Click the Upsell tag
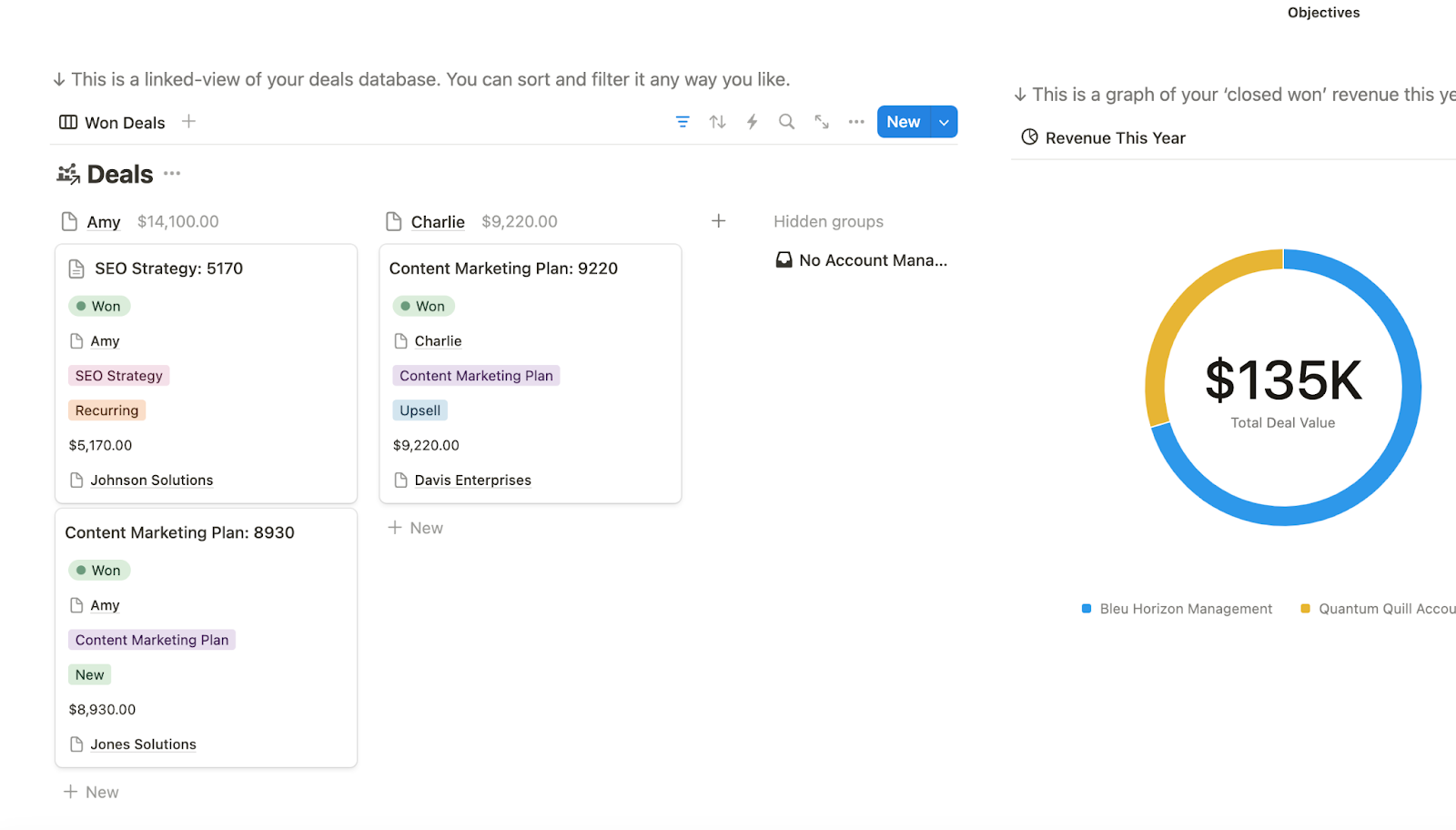This screenshot has height=830, width=1456. point(420,410)
